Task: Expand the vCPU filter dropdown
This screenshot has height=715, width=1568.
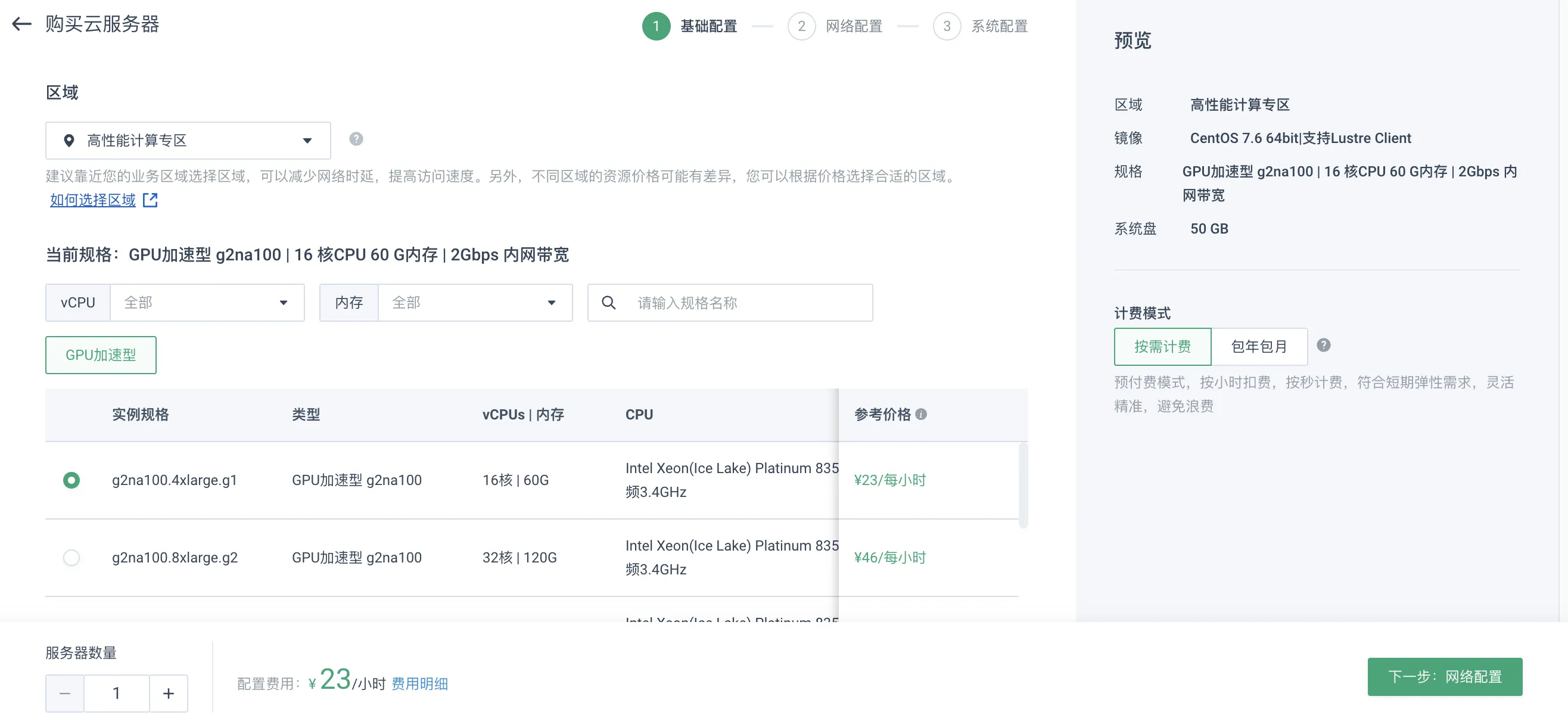Action: (x=206, y=303)
